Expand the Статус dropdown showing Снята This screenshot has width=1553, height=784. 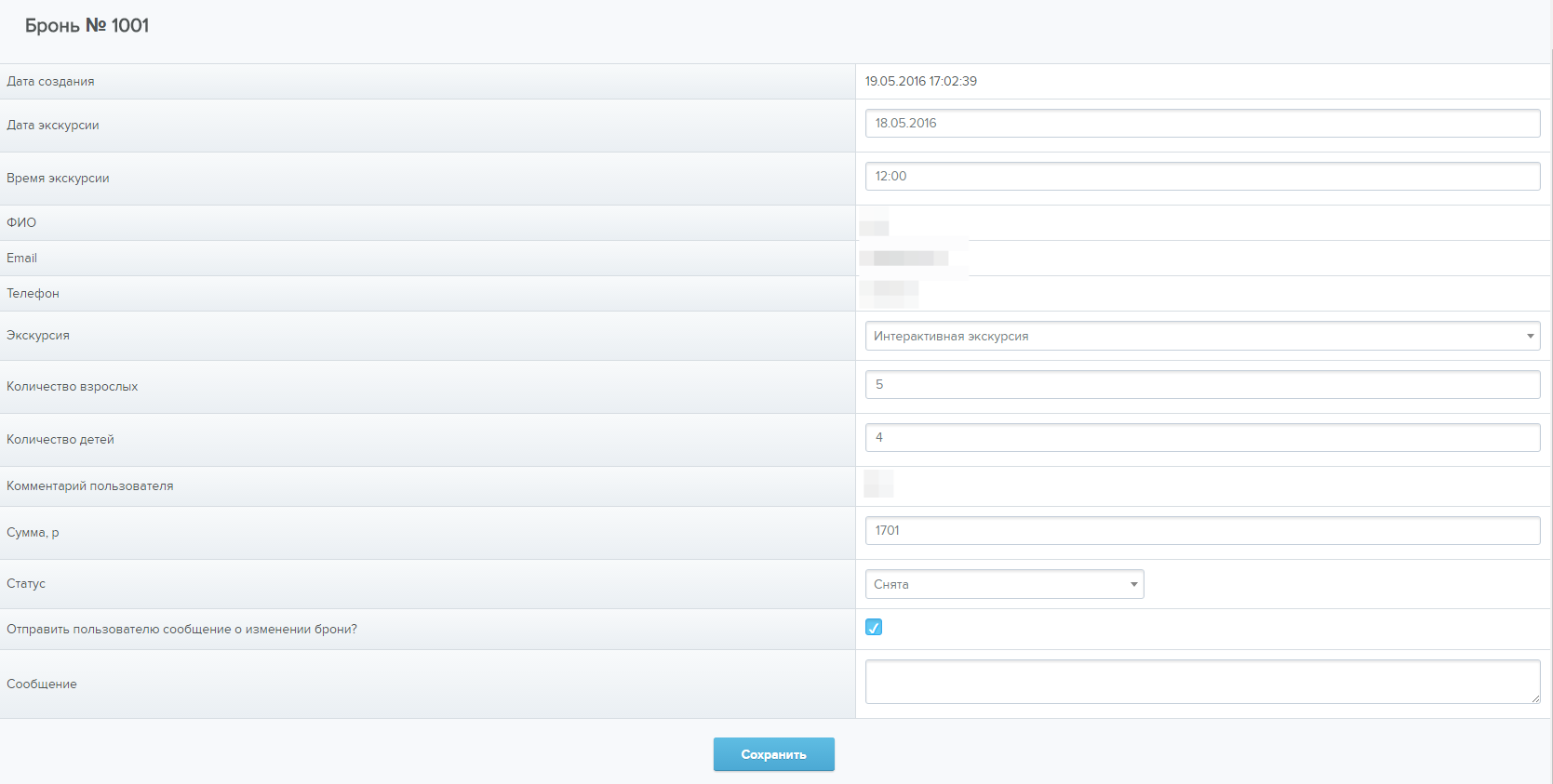tap(1003, 584)
